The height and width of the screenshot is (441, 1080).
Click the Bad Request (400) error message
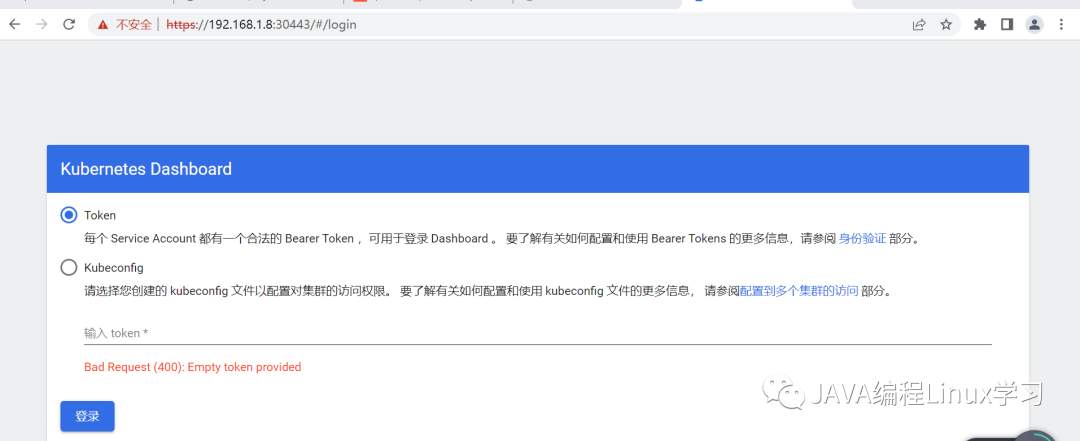[x=193, y=367]
